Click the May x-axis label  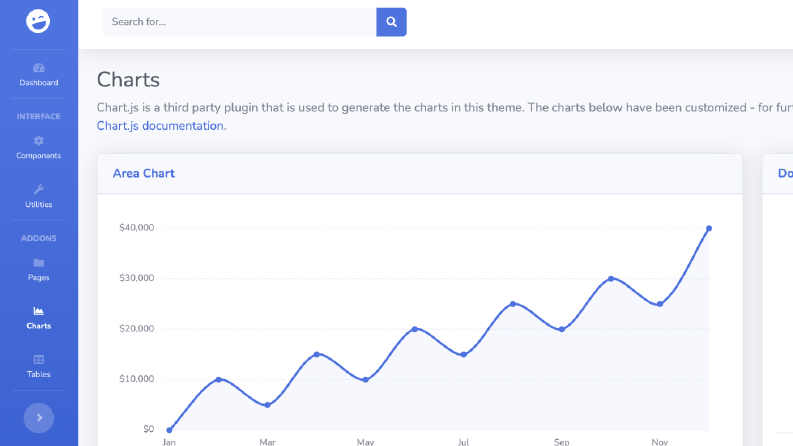point(366,442)
